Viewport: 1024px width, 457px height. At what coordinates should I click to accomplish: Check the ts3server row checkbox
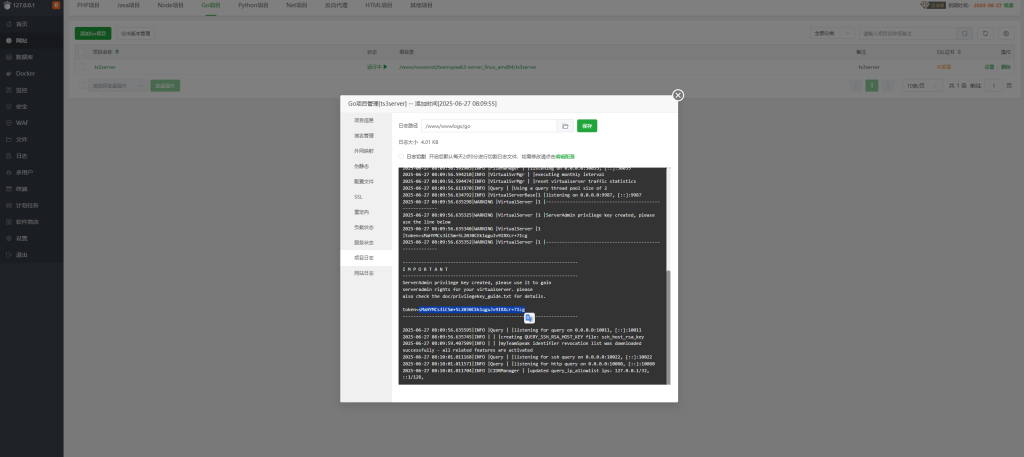pos(82,67)
